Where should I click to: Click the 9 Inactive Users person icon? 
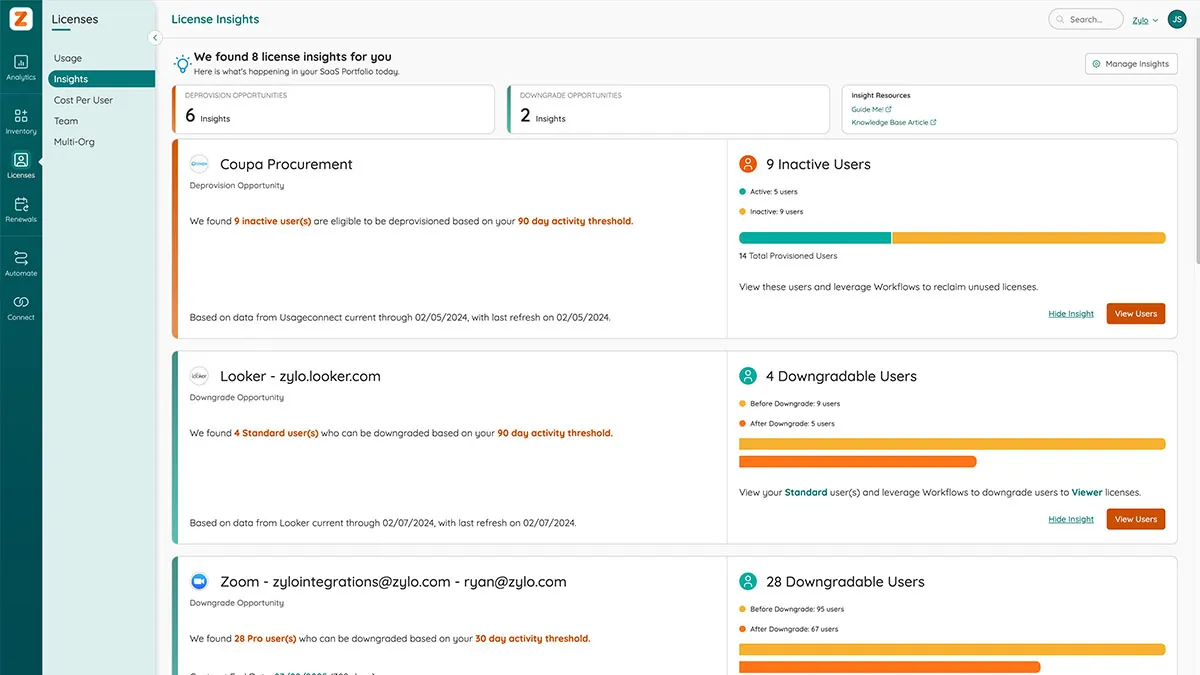(x=747, y=164)
